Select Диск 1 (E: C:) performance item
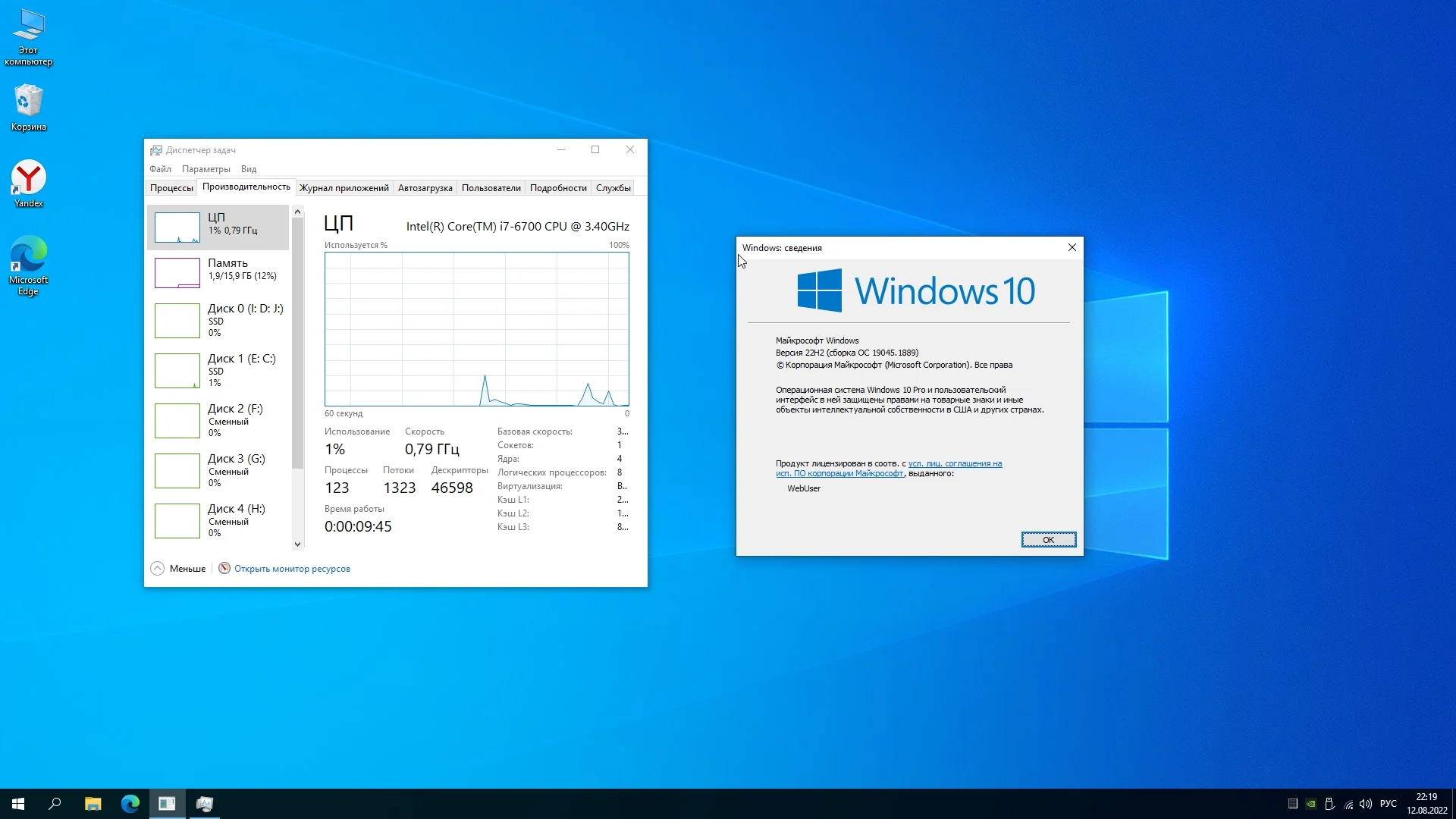 pos(218,369)
